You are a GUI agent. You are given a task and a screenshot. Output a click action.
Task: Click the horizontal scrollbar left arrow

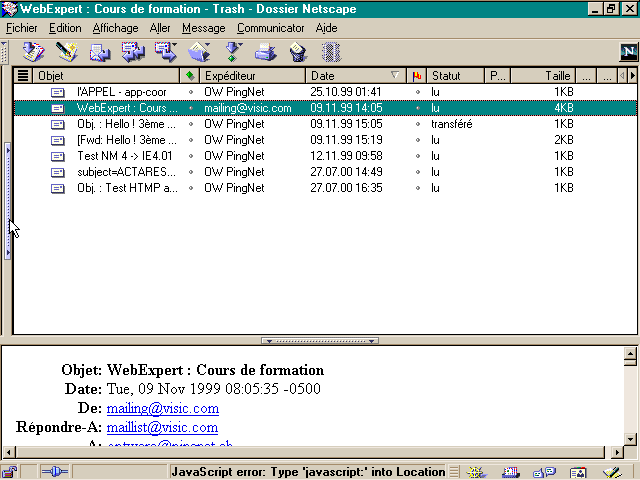pyautogui.click(x=9, y=452)
